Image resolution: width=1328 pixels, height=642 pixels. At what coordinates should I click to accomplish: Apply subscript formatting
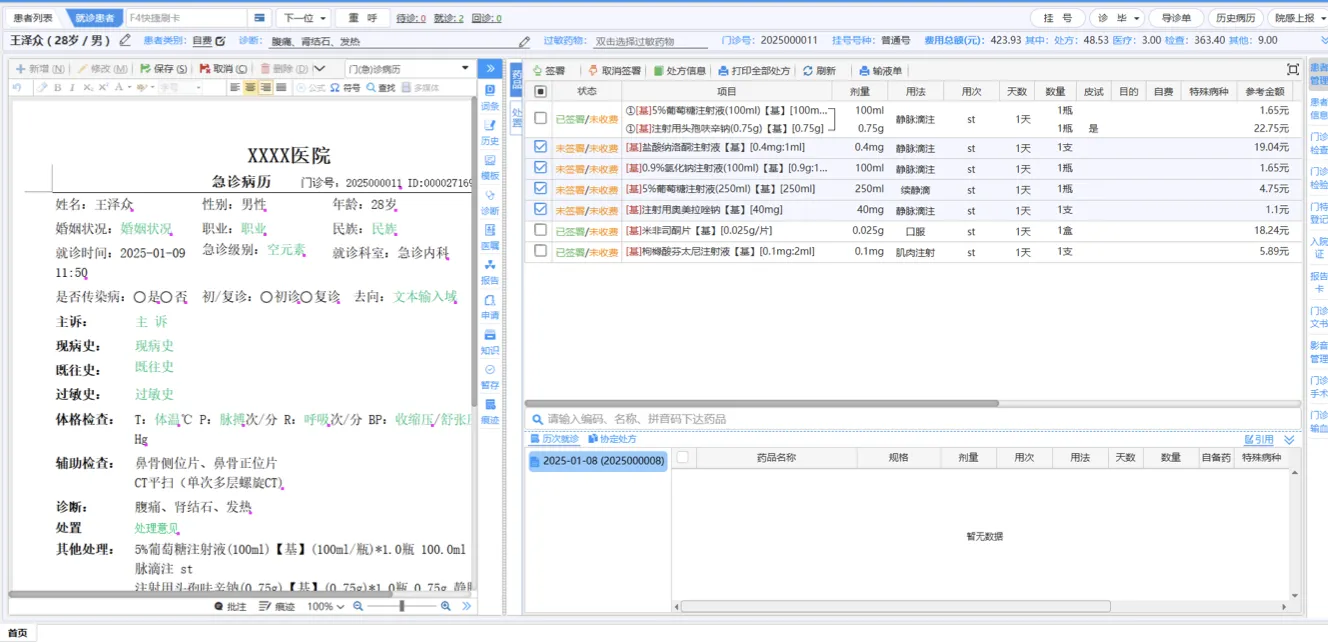(88, 87)
